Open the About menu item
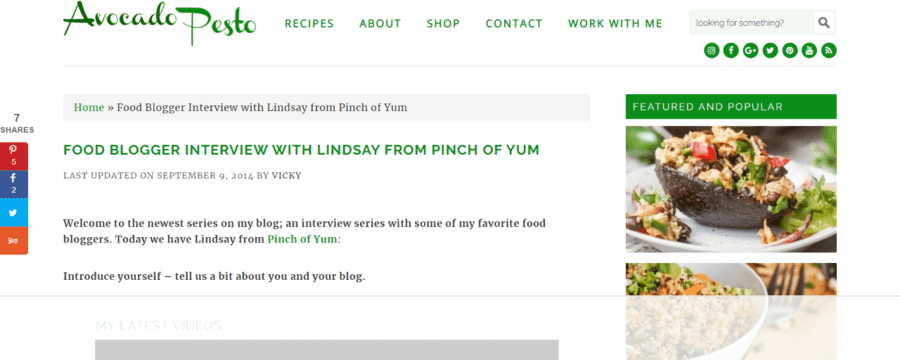Image resolution: width=900 pixels, height=360 pixels. (x=380, y=24)
